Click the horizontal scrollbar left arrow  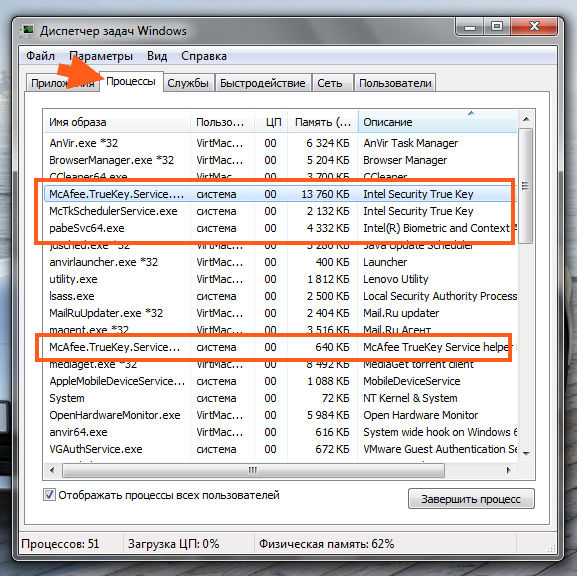(x=52, y=470)
